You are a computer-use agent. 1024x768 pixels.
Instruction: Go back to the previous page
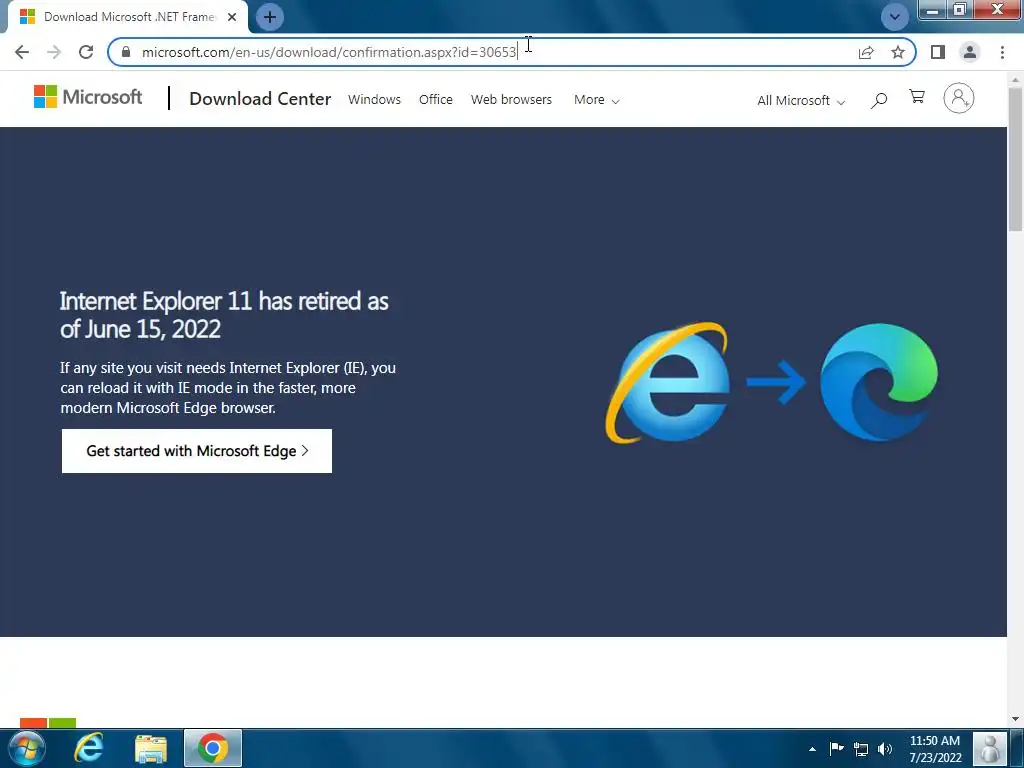(x=22, y=52)
